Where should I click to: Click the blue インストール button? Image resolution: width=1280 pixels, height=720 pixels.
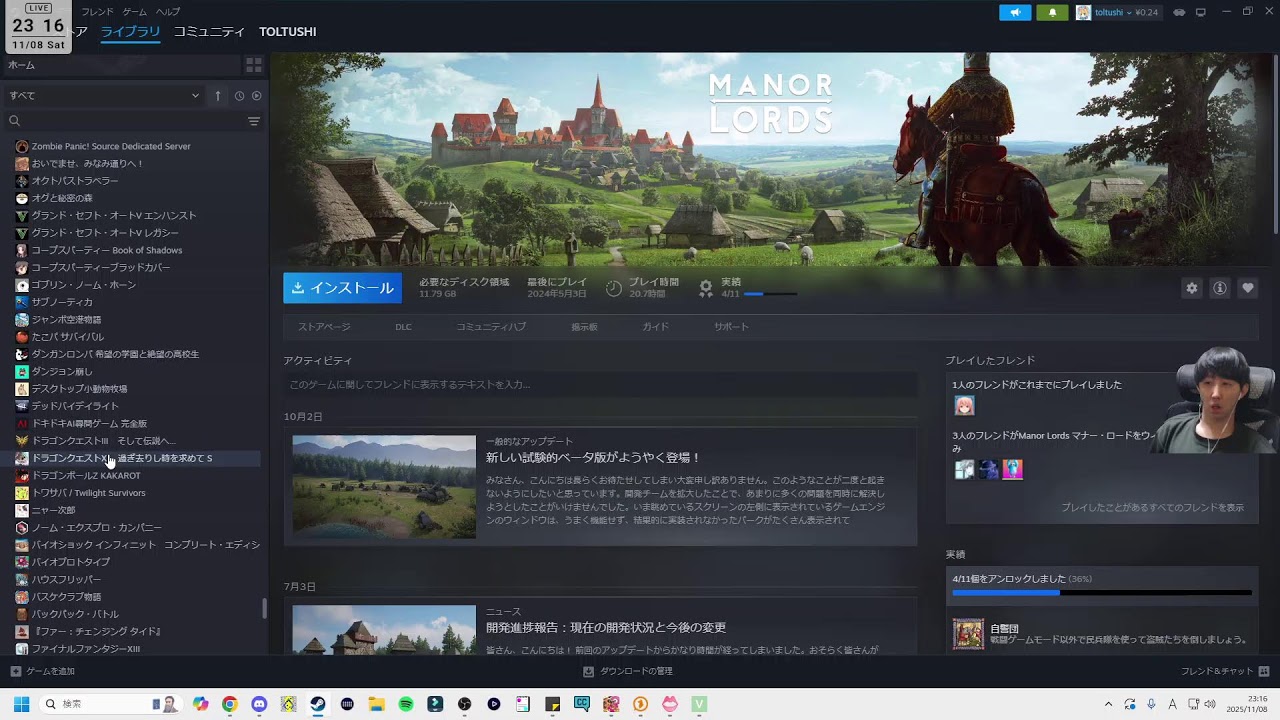click(x=342, y=288)
